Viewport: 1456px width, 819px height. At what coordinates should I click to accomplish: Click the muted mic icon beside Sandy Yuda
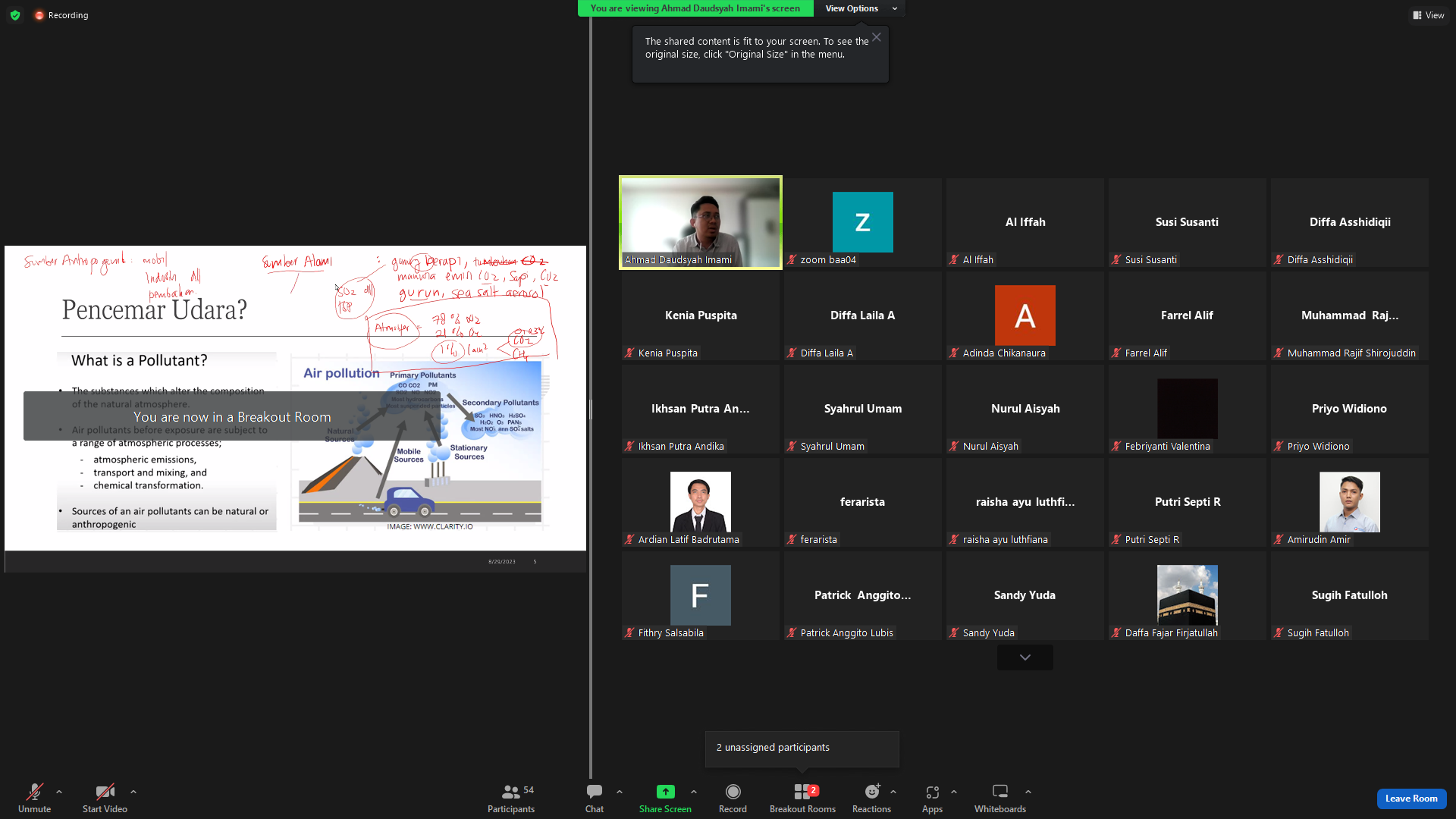tap(954, 632)
